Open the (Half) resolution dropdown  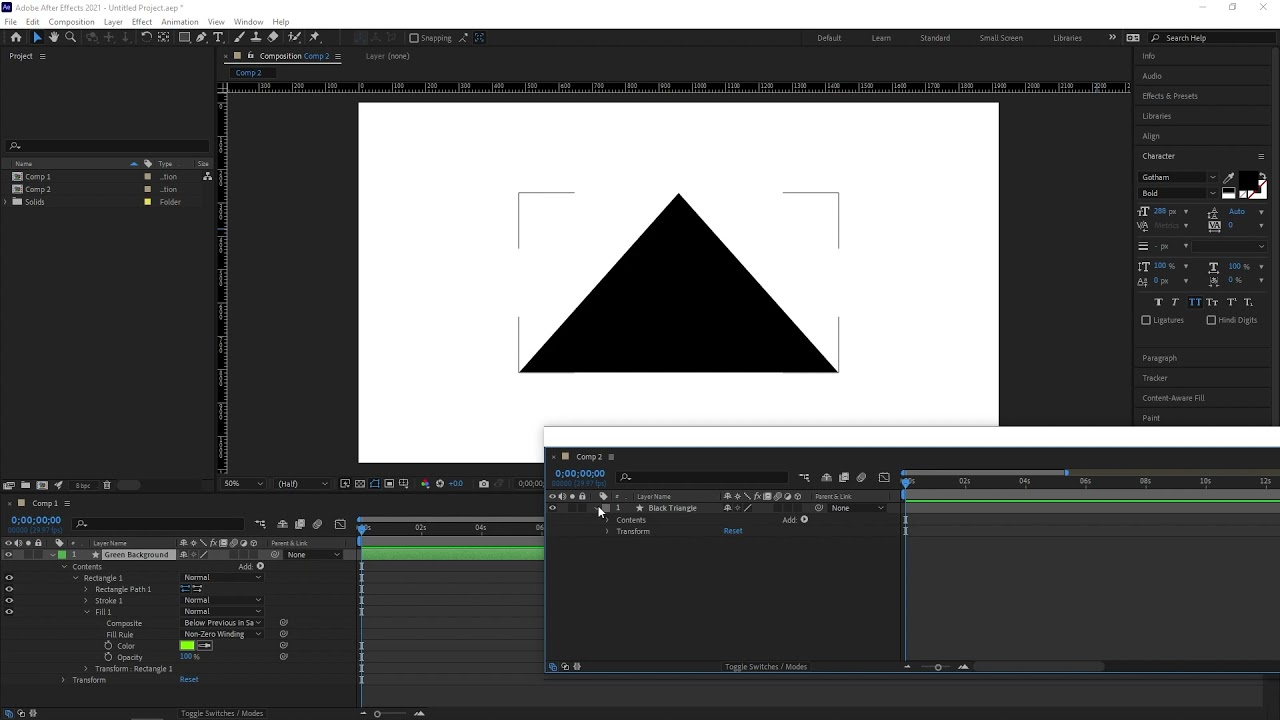[x=302, y=484]
